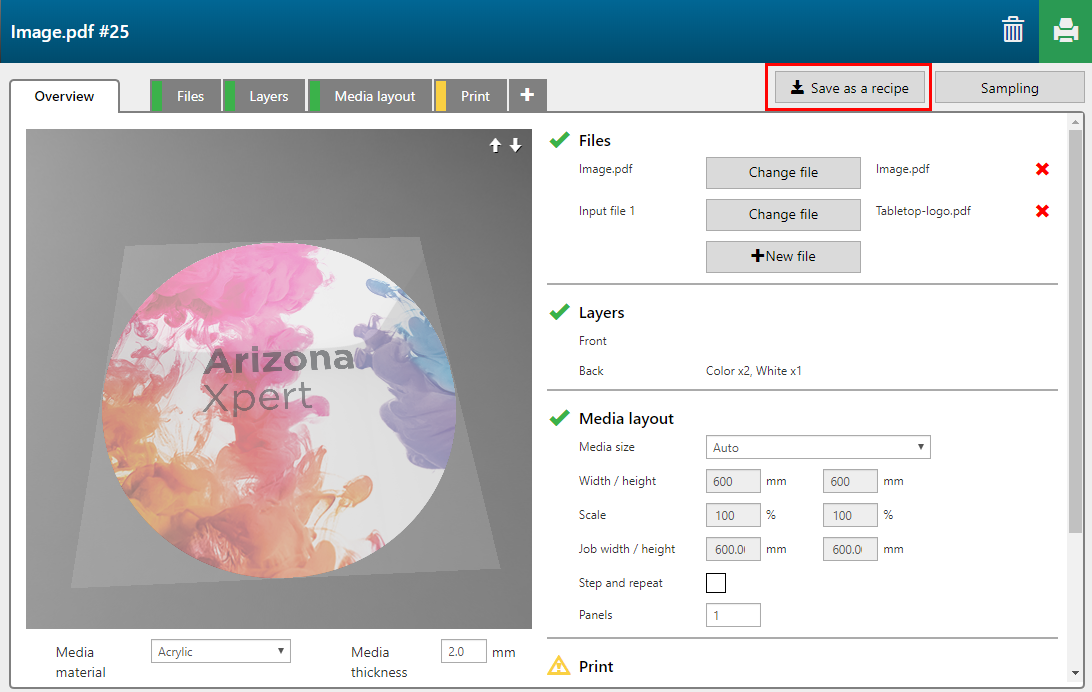Click the Sampling button

[1009, 88]
